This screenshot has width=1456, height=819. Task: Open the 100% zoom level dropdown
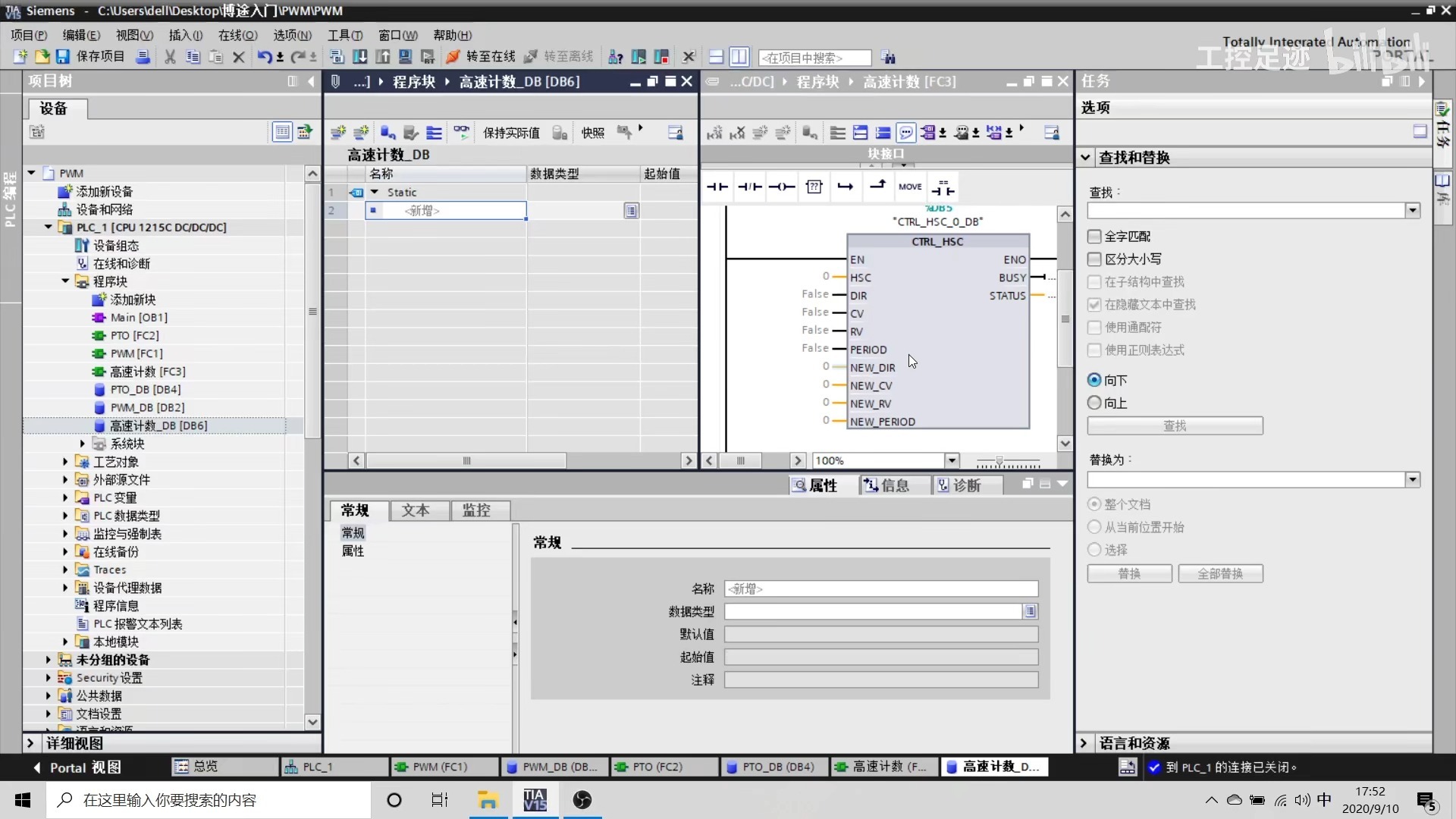pyautogui.click(x=952, y=460)
